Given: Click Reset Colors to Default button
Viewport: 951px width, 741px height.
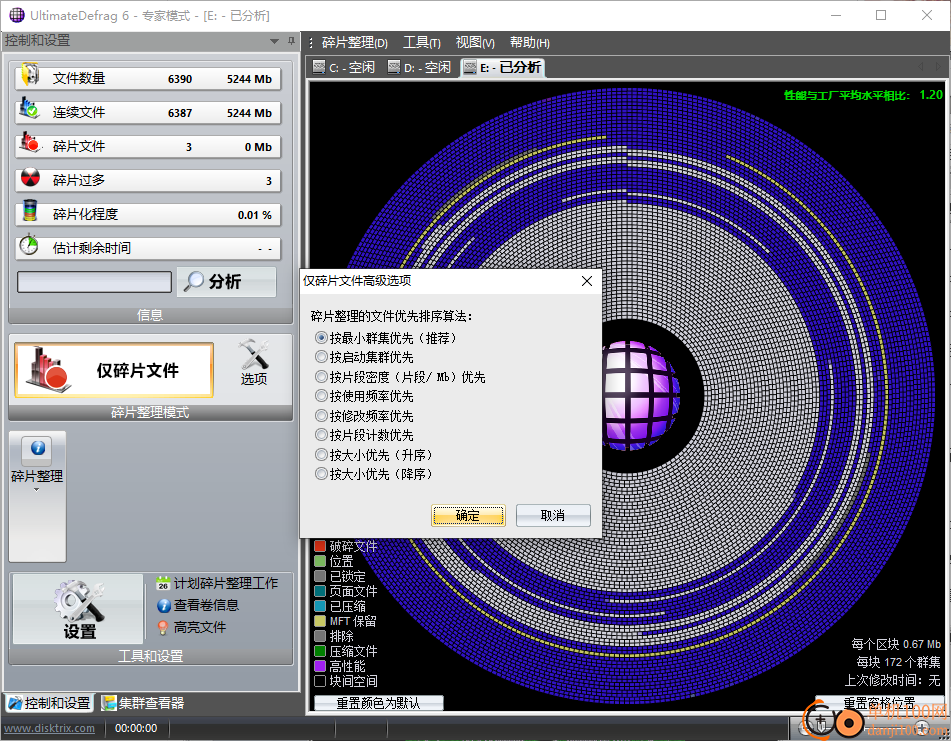Looking at the screenshot, I should 378,703.
